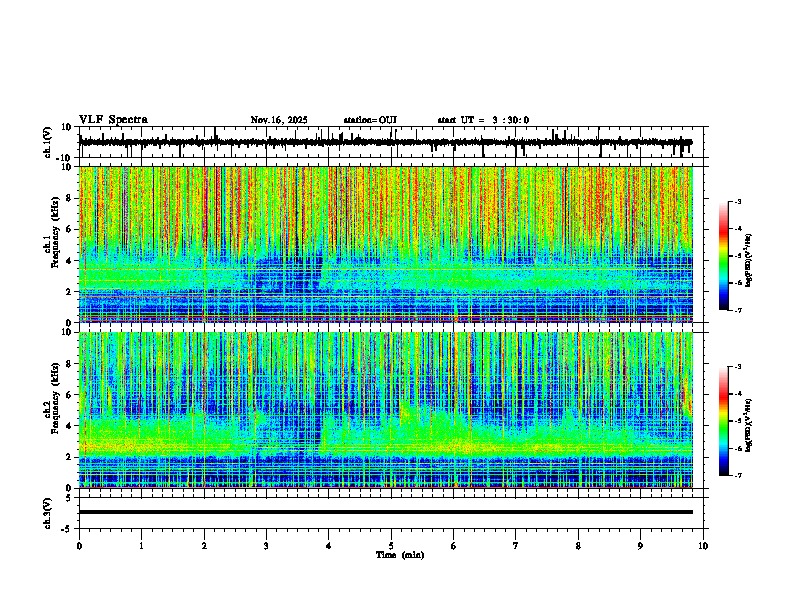
Task: Click time axis tick label '5'
Action: (x=391, y=546)
